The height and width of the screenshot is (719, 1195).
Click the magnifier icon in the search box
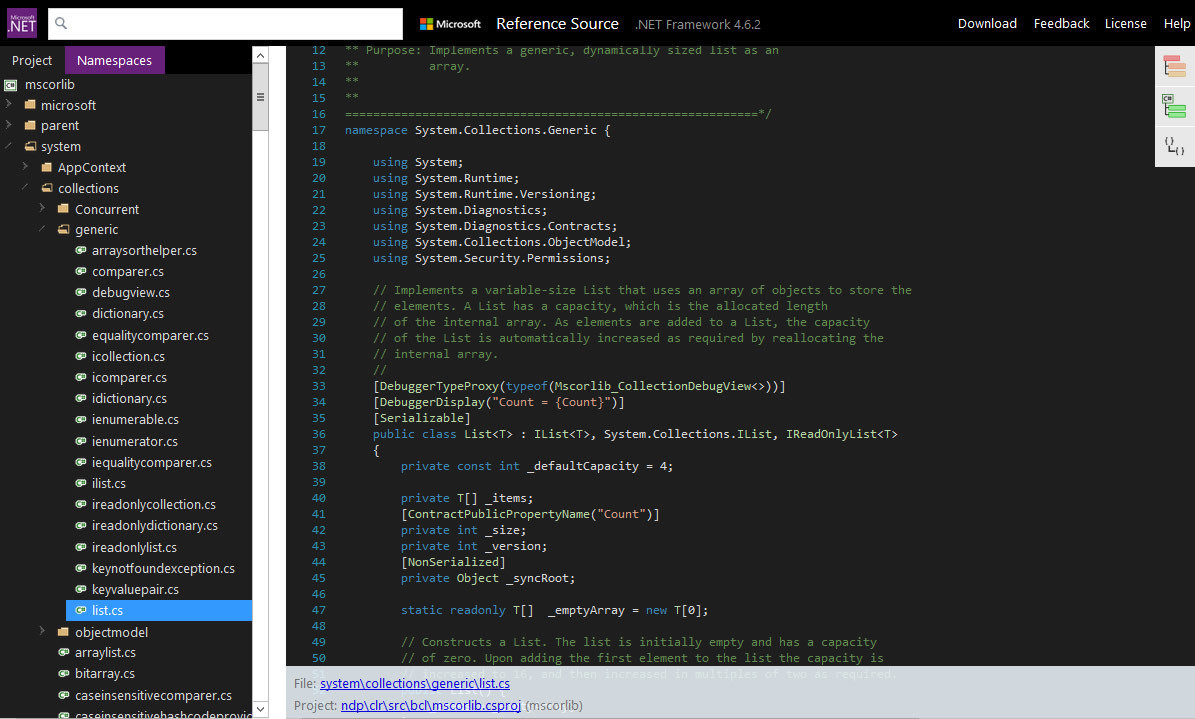point(61,24)
